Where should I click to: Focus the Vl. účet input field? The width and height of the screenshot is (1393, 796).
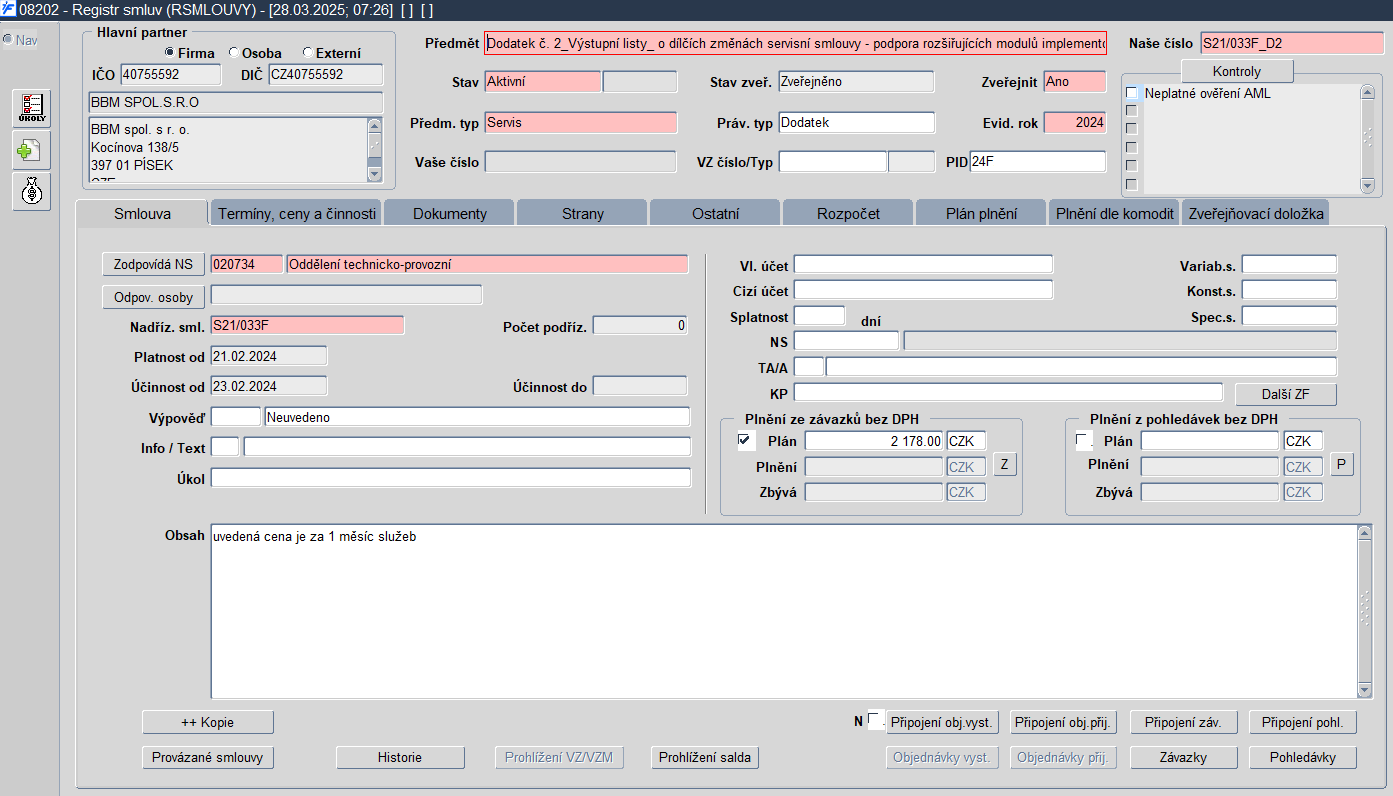point(923,264)
